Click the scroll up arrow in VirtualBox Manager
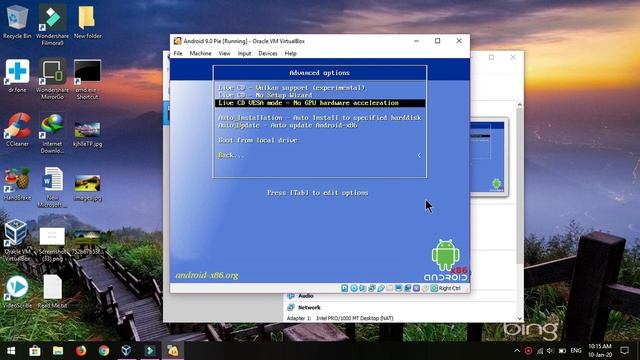This screenshot has height=360, width=640. point(519,105)
